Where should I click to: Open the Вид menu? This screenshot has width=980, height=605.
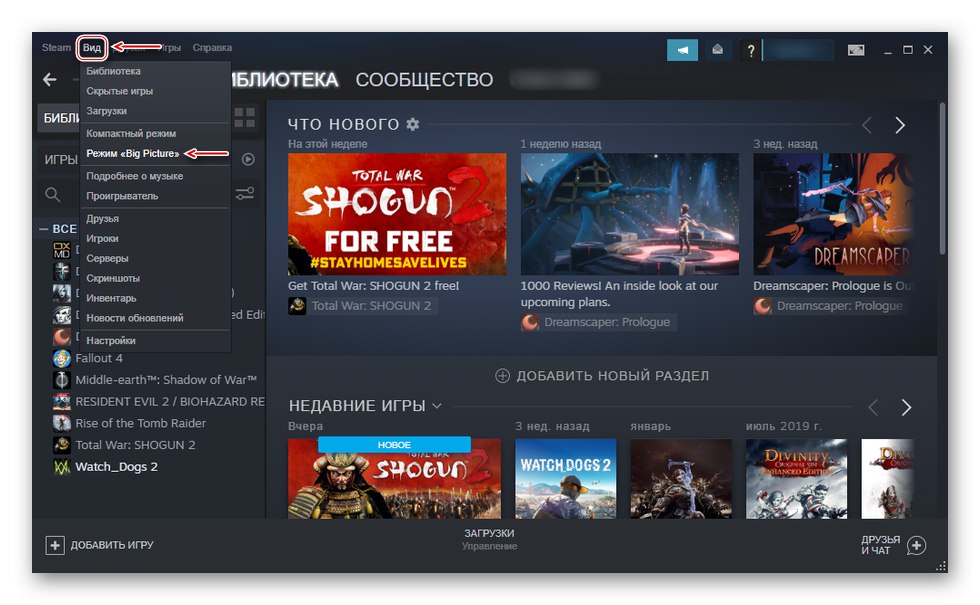92,48
